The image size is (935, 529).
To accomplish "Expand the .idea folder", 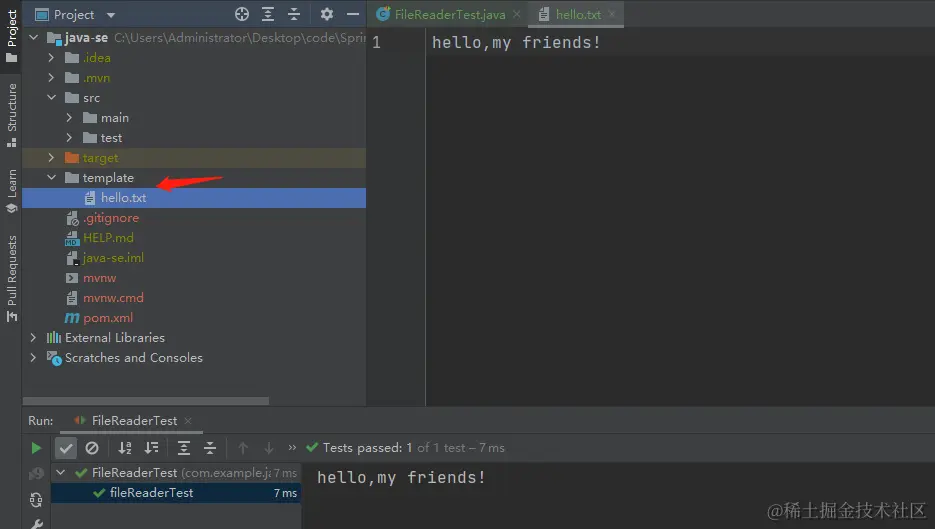I will [x=51, y=58].
